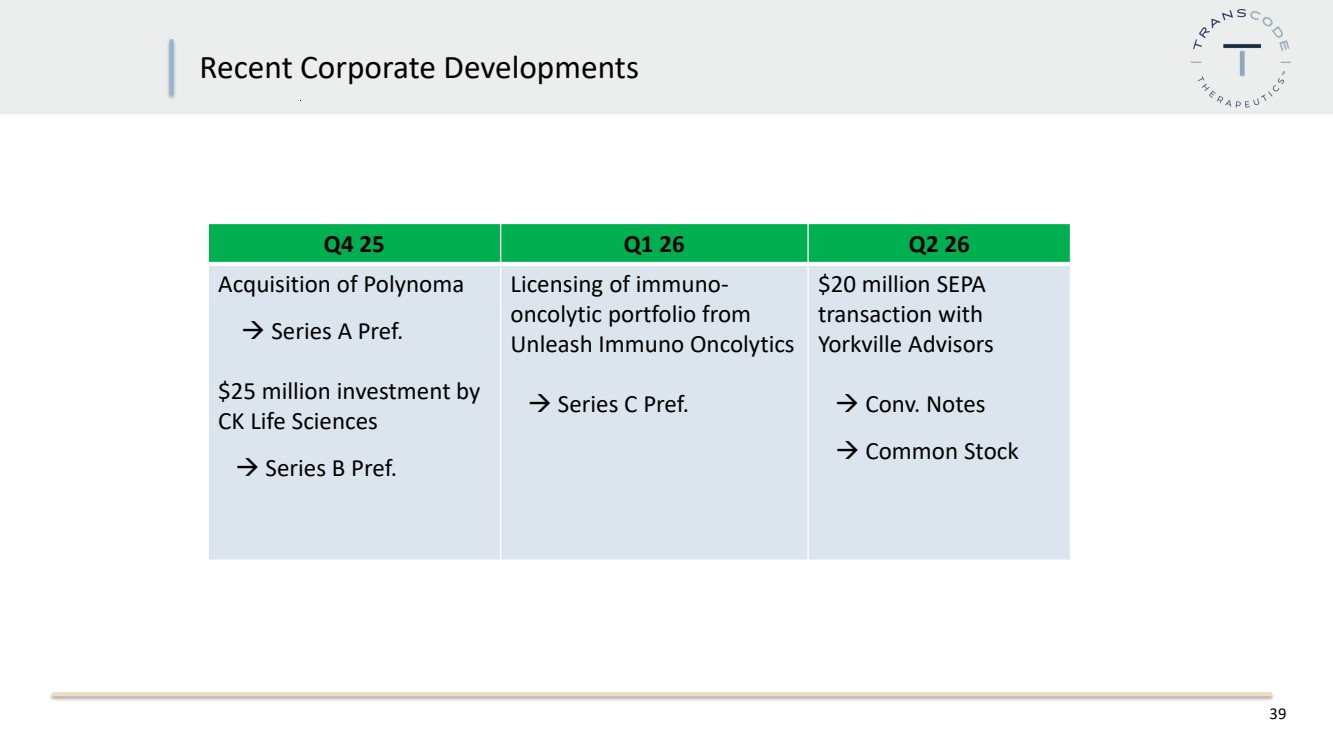Click the arrow before Series A Pref.

pyautogui.click(x=252, y=332)
